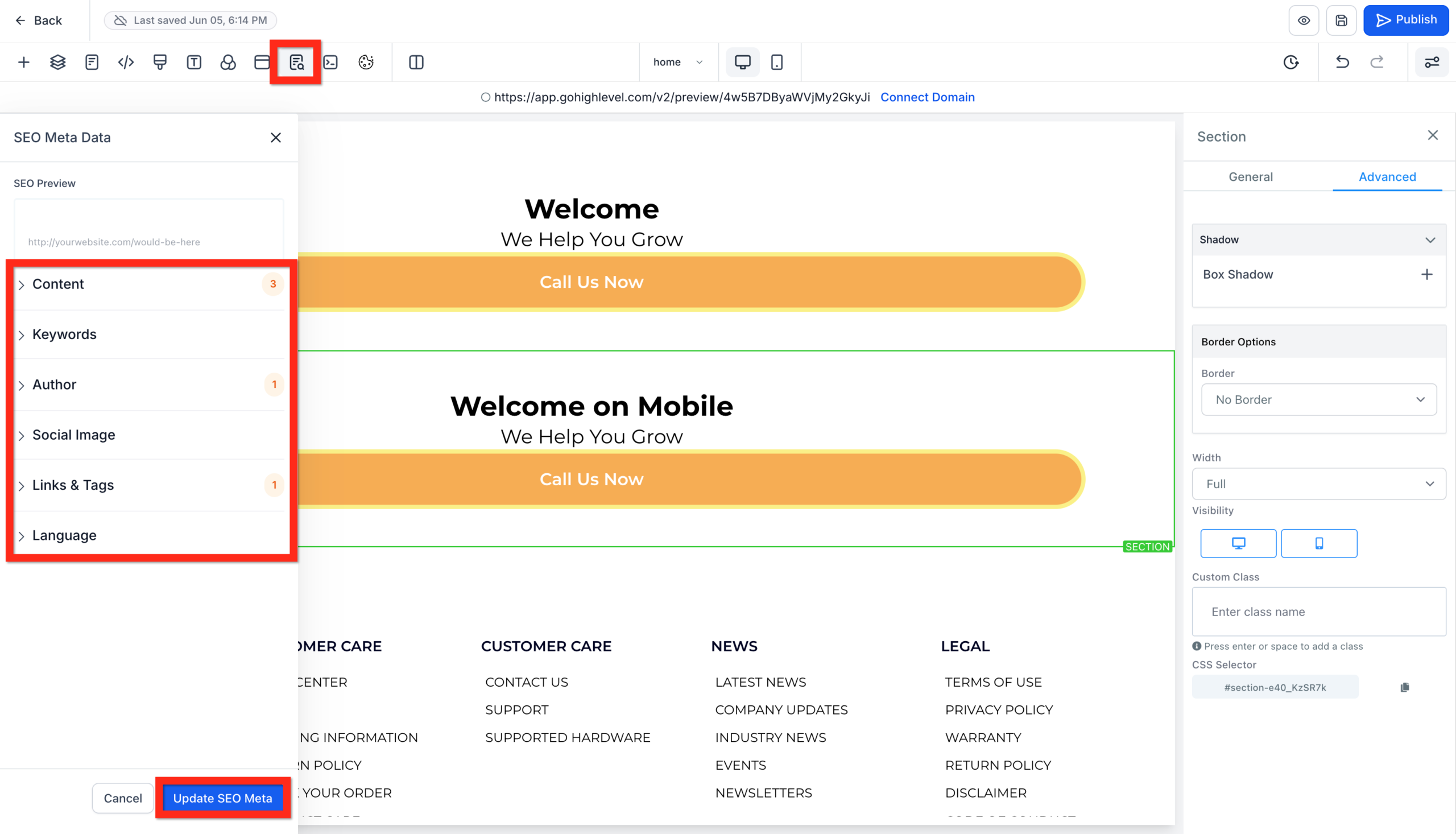The width and height of the screenshot is (1456, 834).
Task: Click the Connect Domain link
Action: click(x=928, y=97)
